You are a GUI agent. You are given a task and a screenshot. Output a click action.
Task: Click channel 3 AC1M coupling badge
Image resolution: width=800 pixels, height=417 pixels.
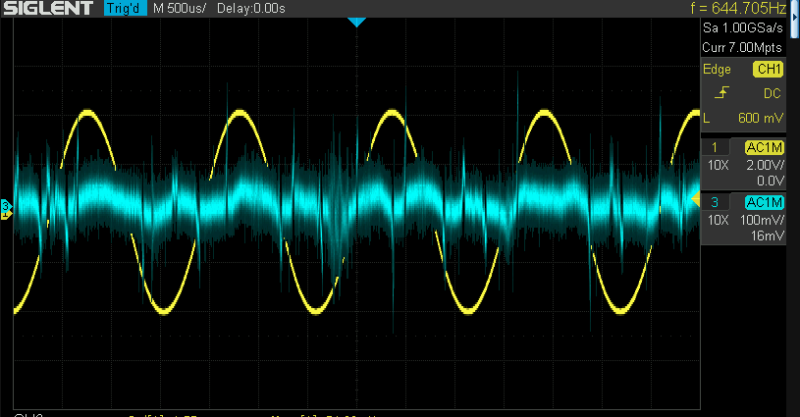pyautogui.click(x=765, y=204)
